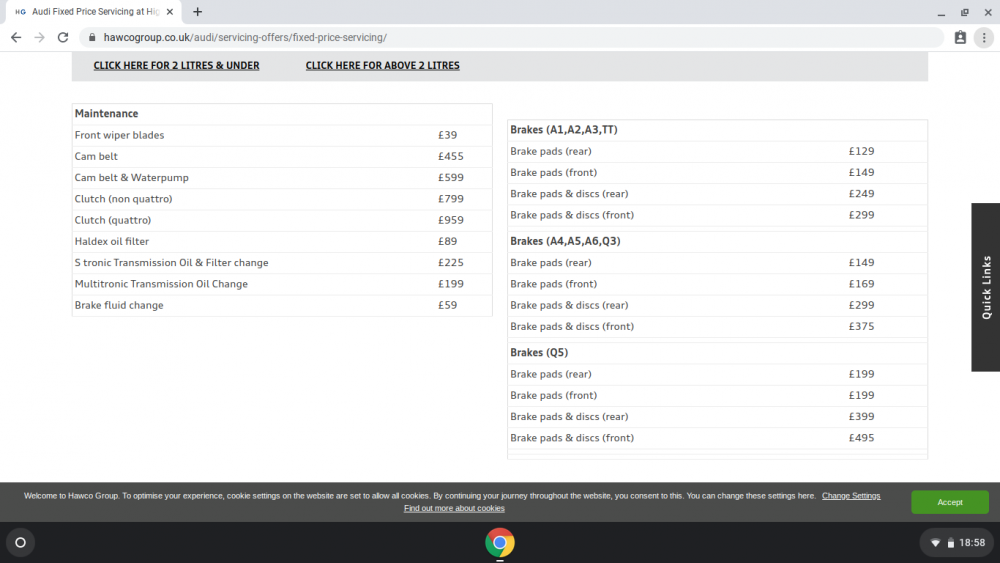Image resolution: width=1000 pixels, height=563 pixels.
Task: Follow the above 2 litres link
Action: pyautogui.click(x=383, y=66)
